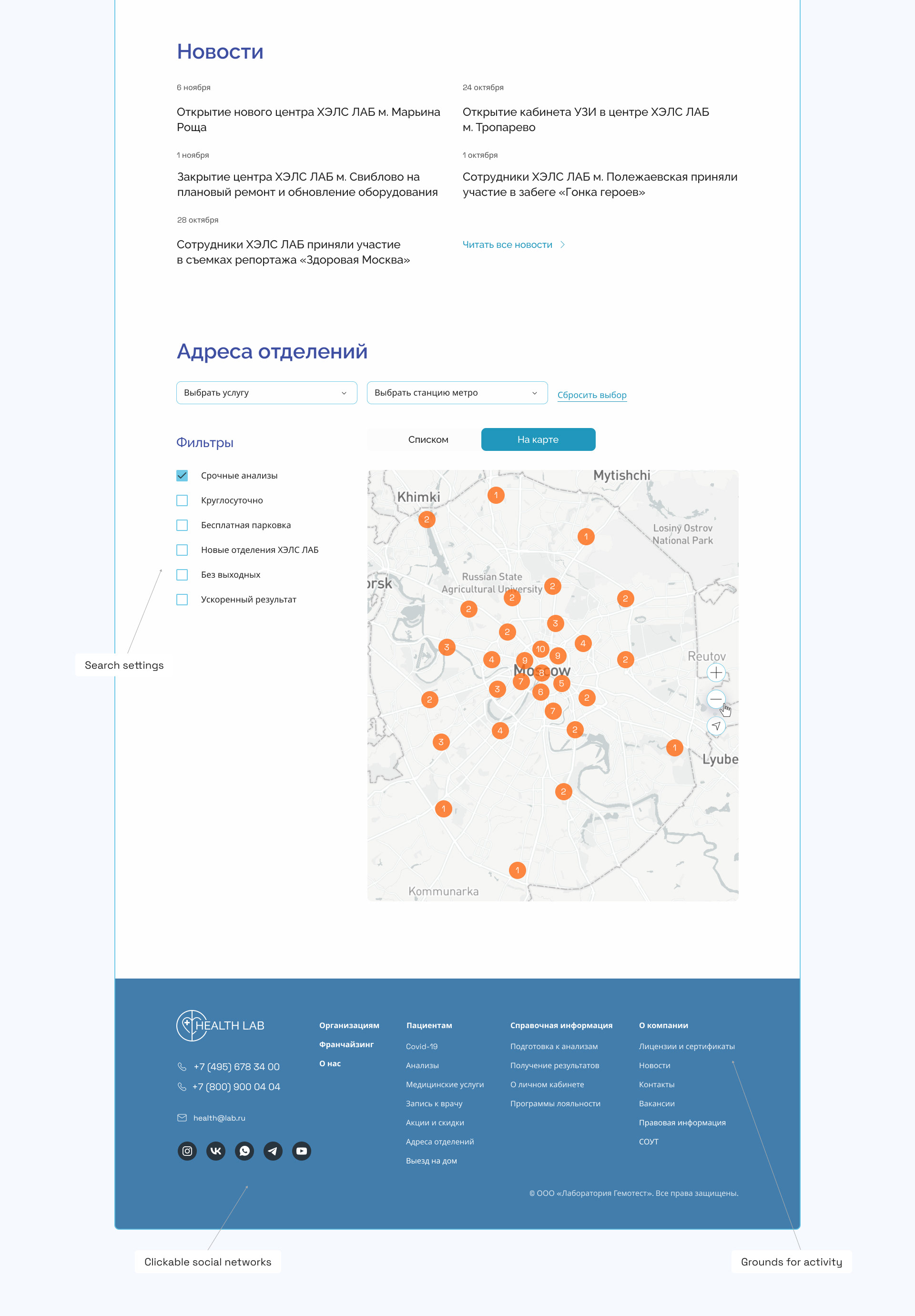Zoom in the map with plus button
The width and height of the screenshot is (915, 1316).
point(716,673)
